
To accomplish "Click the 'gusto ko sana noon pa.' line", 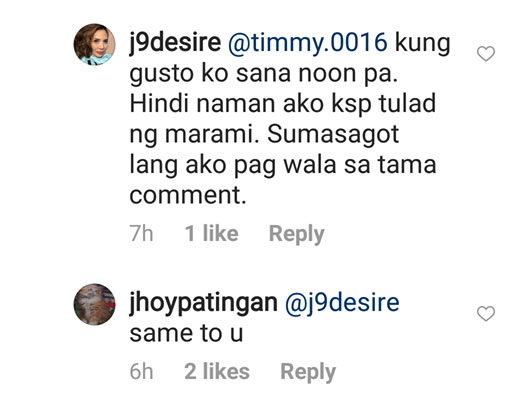I will click(264, 74).
